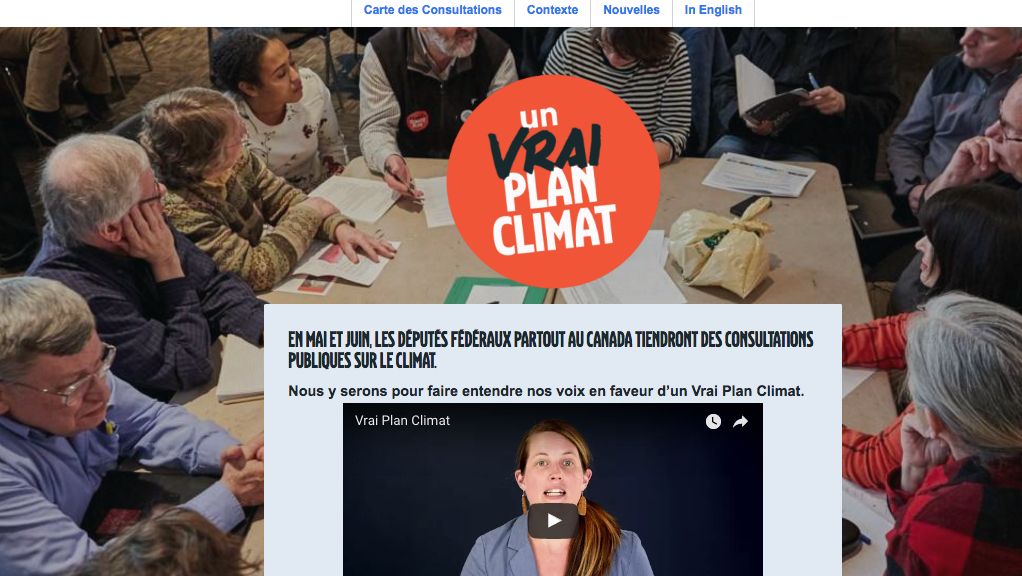
Task: Click the headline about députés fédéraux consultations
Action: click(x=551, y=349)
